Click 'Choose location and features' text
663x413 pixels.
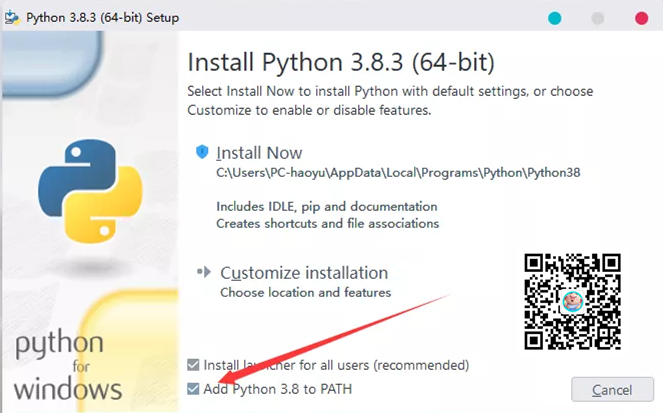tap(305, 293)
